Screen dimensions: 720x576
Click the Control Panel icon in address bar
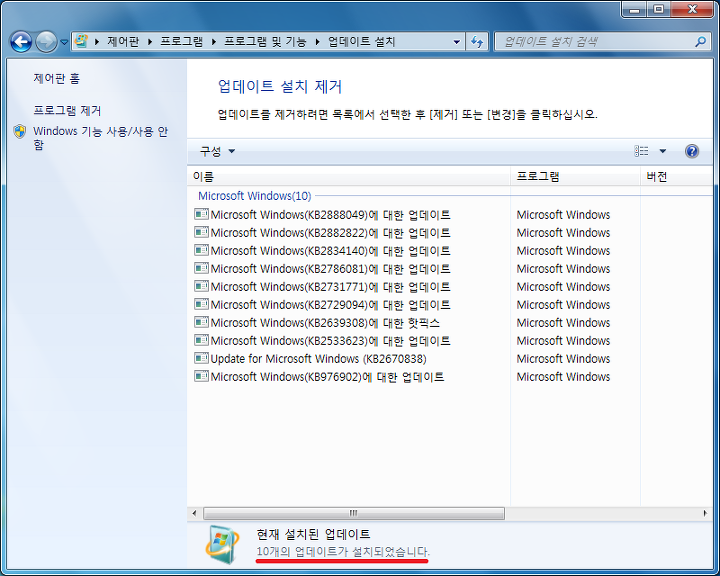click(x=81, y=41)
